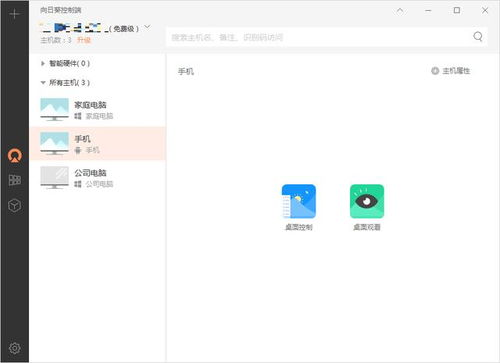500x363 pixels.
Task: Expand the 智能硬件(0) group
Action: pyautogui.click(x=65, y=63)
